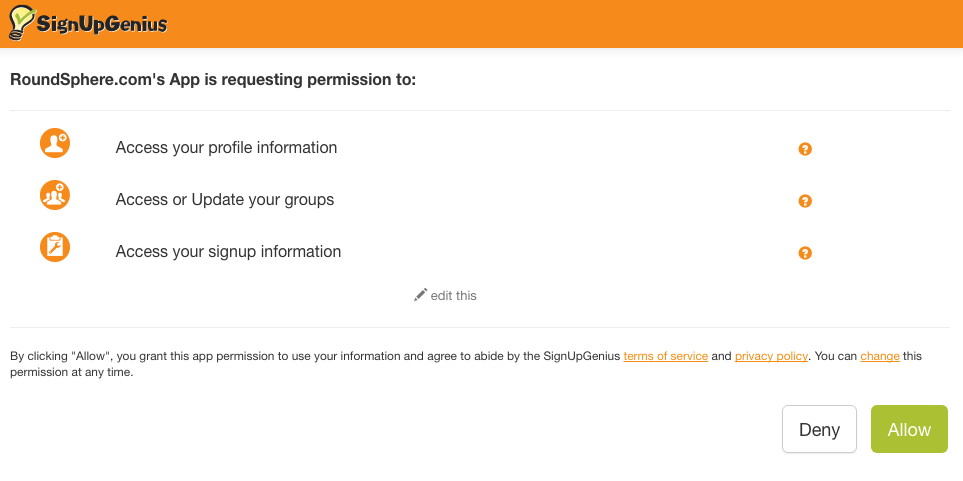Click the RoundSphere.com's App permission heading
This screenshot has height=481, width=963.
[213, 80]
